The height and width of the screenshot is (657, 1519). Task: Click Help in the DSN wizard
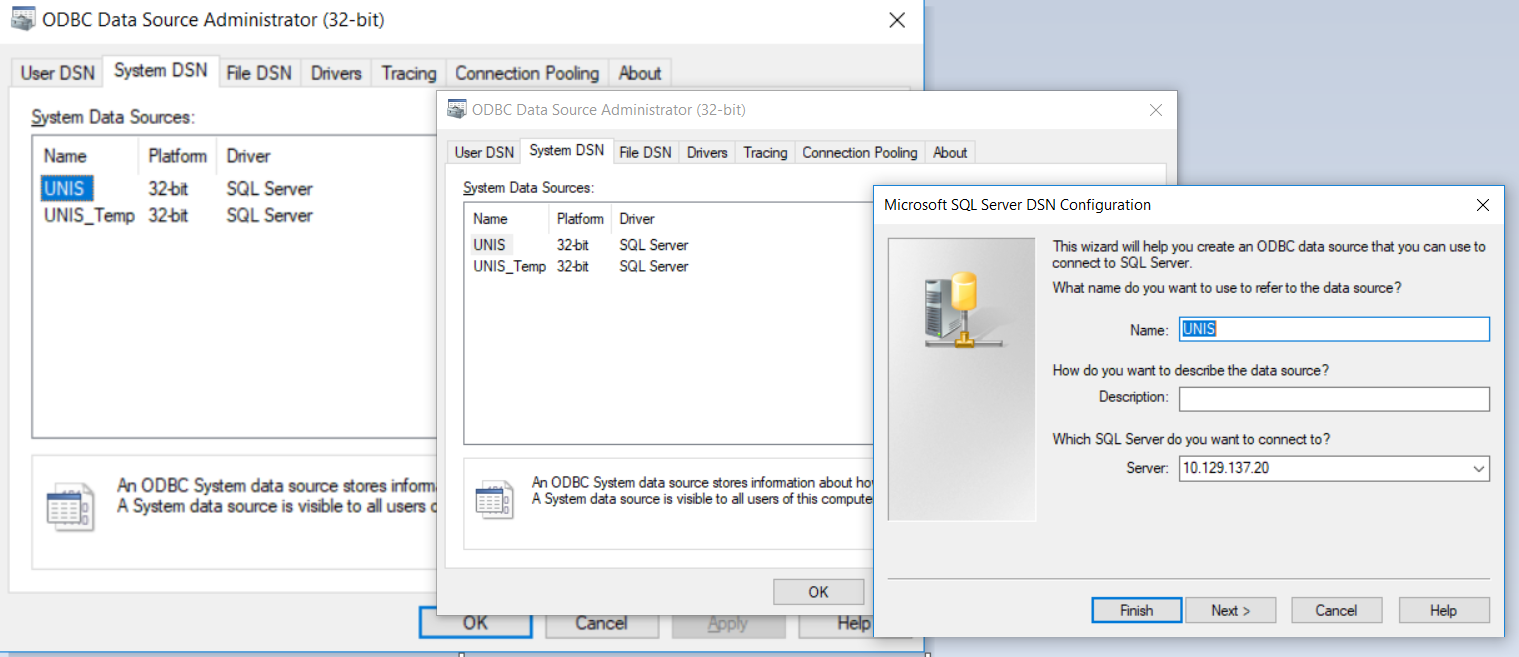coord(1443,610)
